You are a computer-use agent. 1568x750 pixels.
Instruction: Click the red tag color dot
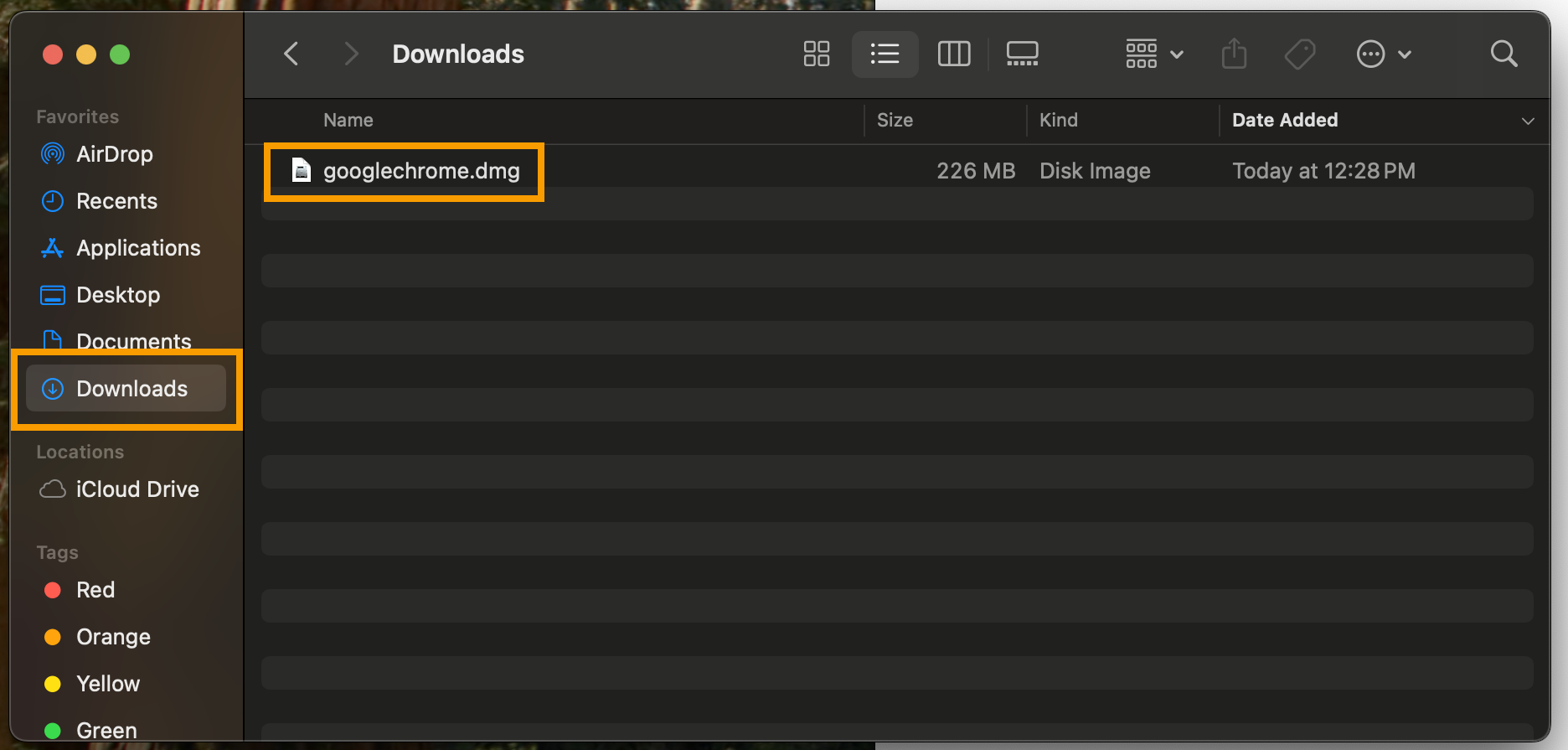click(x=53, y=590)
